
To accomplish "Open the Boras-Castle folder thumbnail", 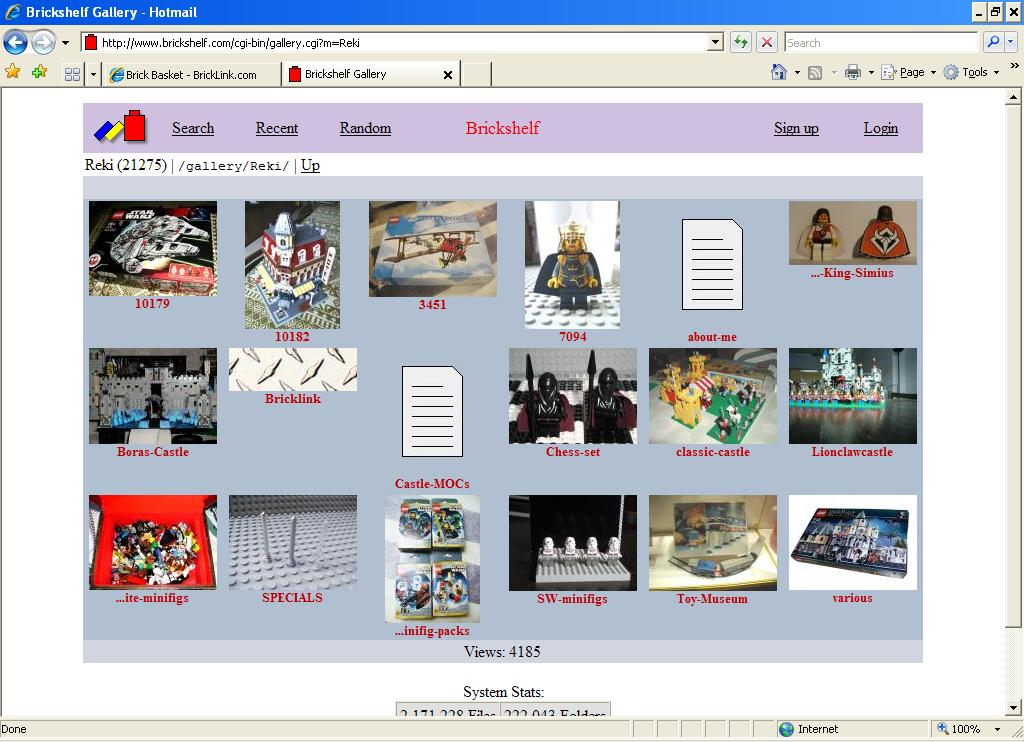I will click(x=153, y=396).
